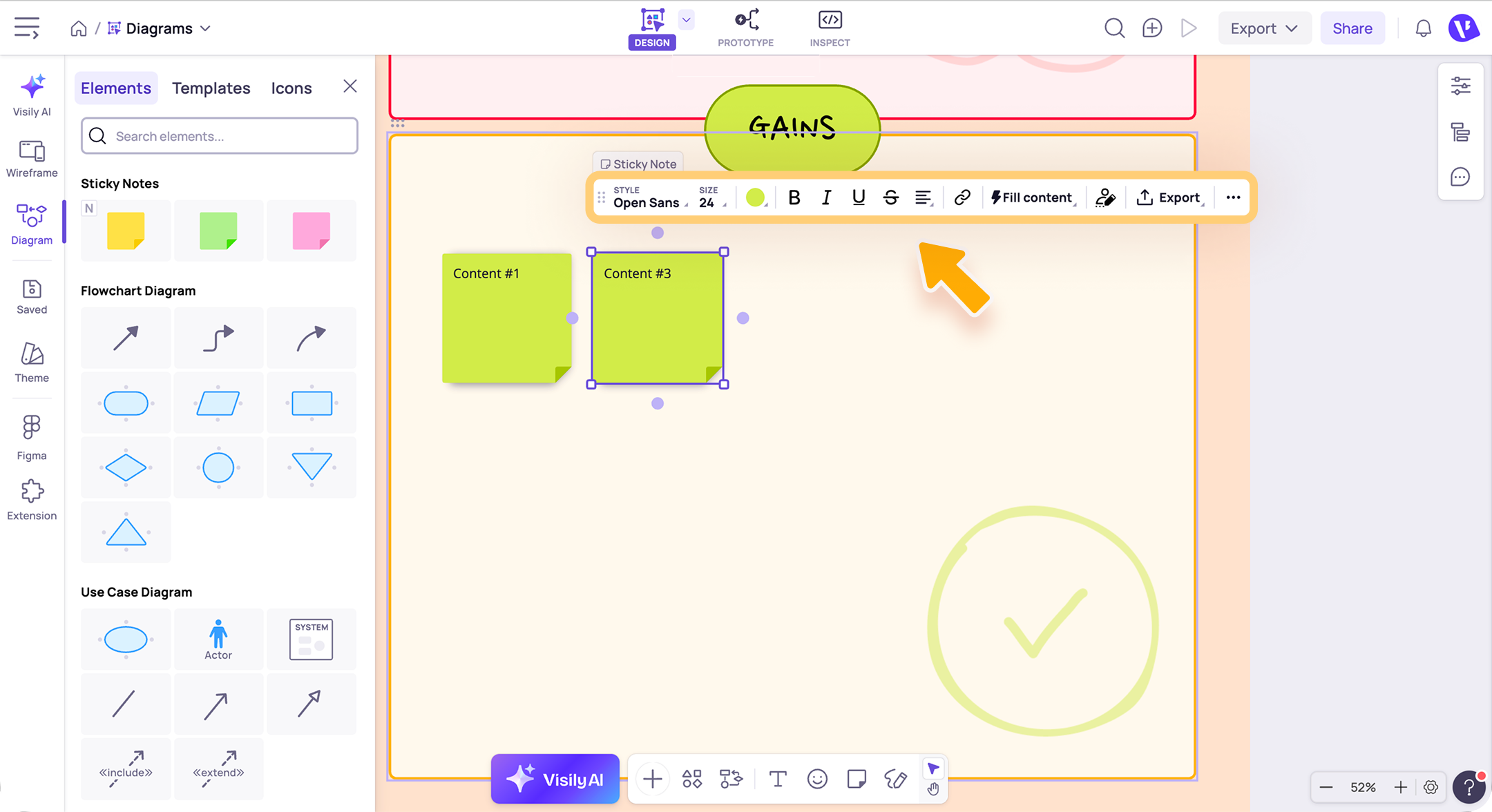The image size is (1492, 812).
Task: Toggle italic formatting
Action: 826,197
